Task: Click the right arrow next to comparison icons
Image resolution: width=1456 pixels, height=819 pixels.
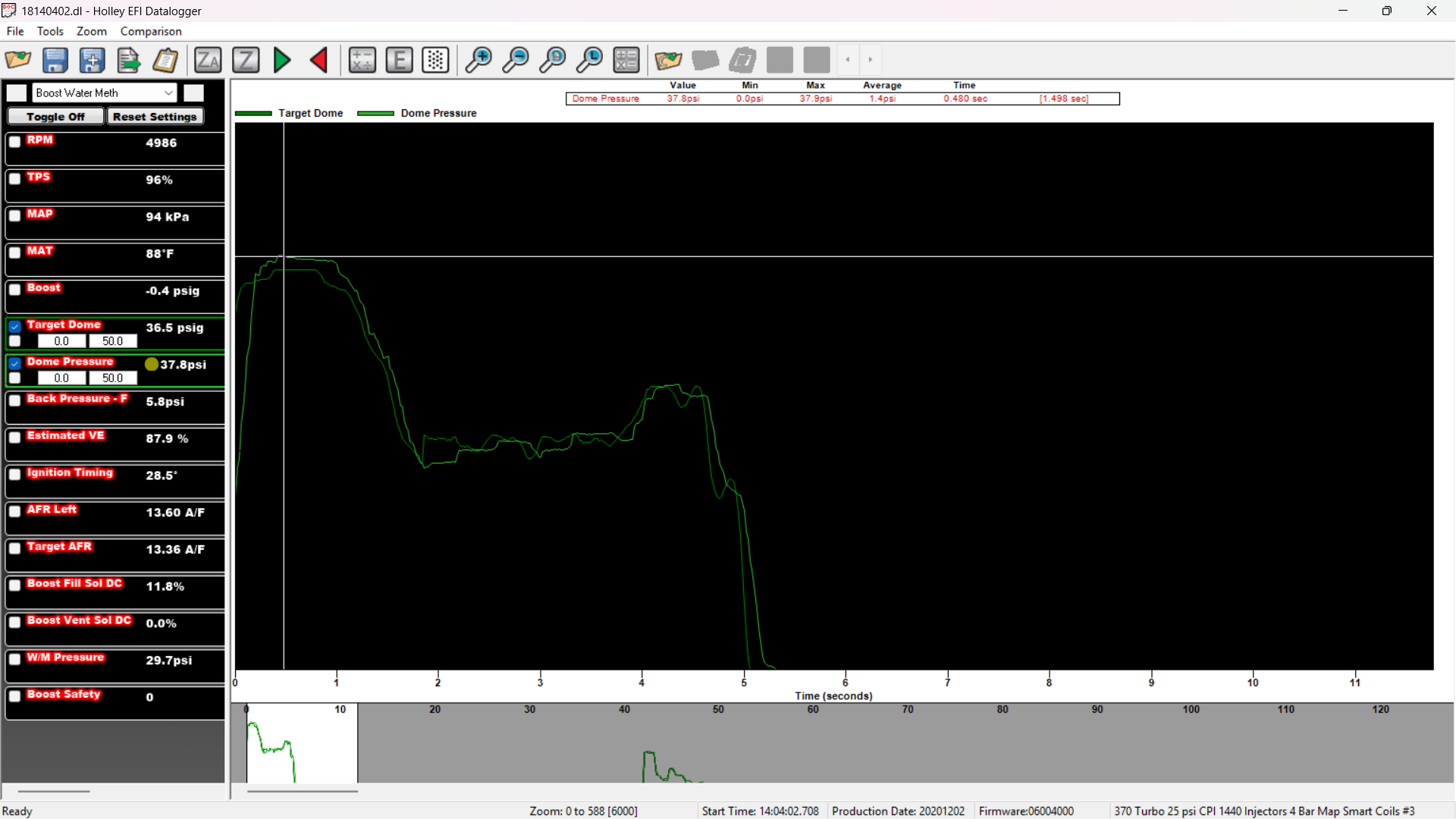Action: click(870, 60)
